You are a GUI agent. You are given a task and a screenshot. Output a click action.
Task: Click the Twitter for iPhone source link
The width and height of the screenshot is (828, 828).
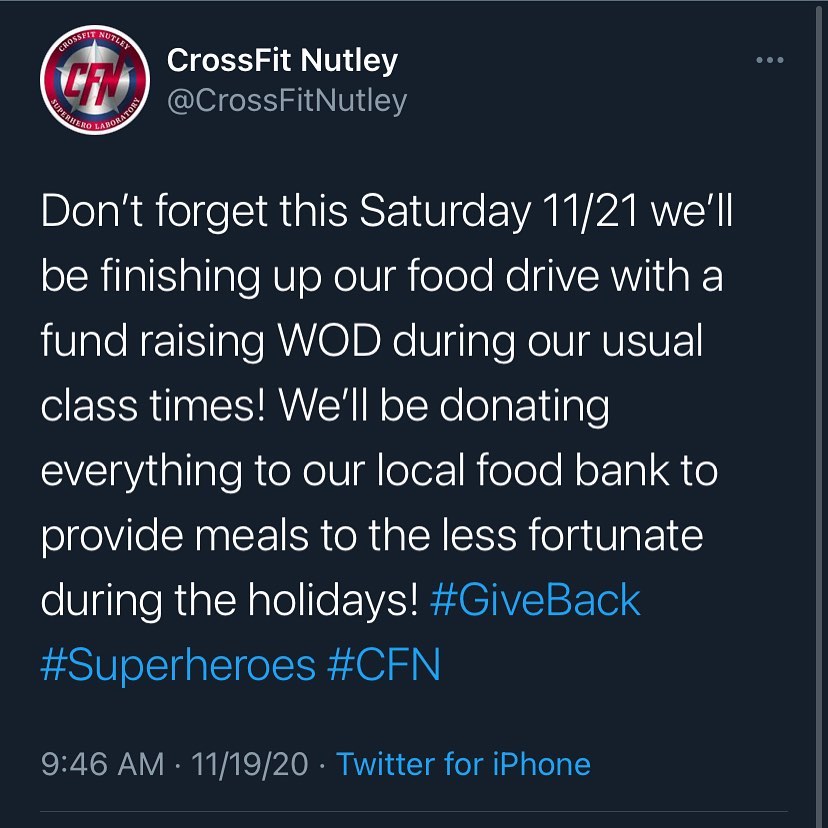coord(463,765)
